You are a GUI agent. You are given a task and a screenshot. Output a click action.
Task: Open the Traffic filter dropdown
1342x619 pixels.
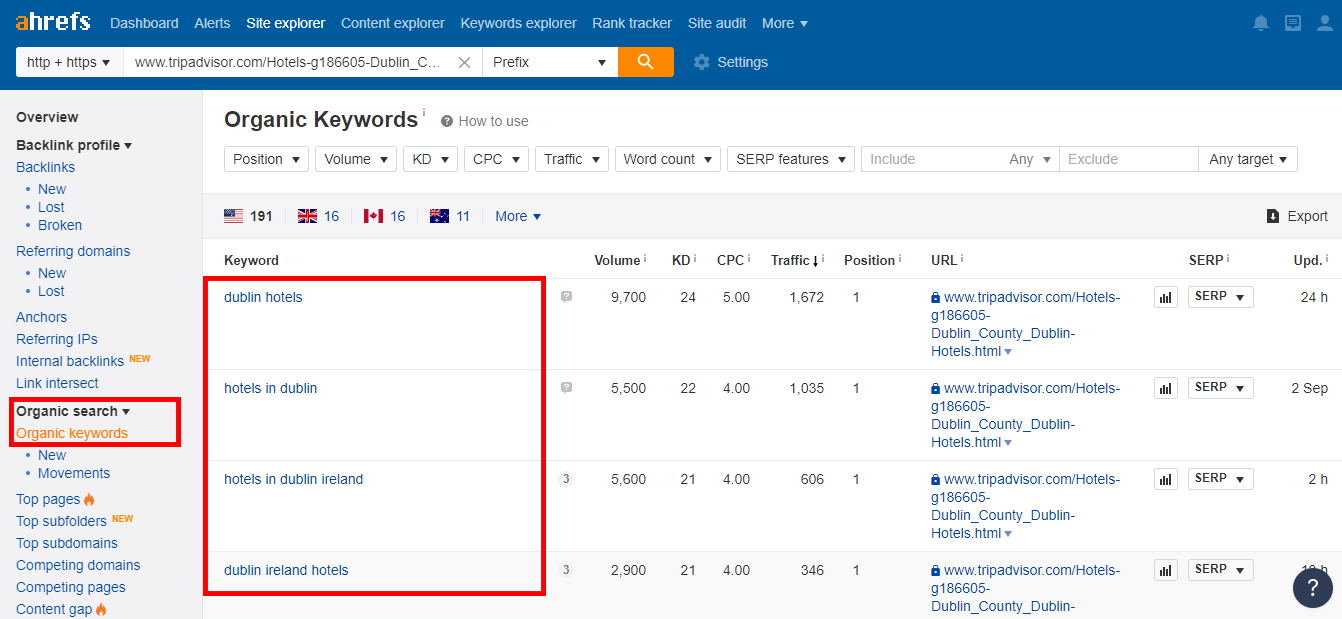pyautogui.click(x=572, y=159)
